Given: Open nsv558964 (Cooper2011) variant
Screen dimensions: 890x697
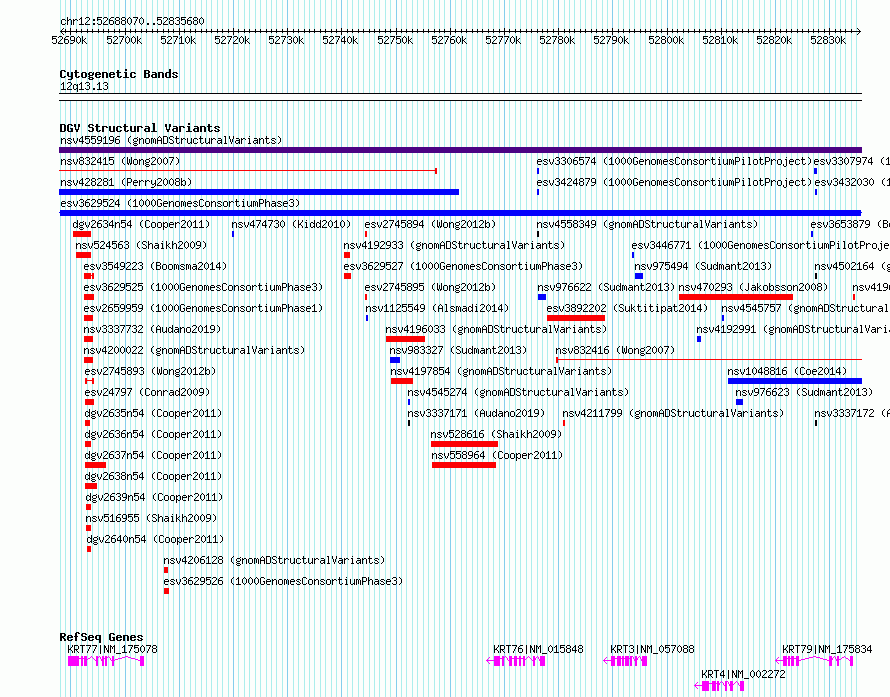Looking at the screenshot, I should pos(497,455).
